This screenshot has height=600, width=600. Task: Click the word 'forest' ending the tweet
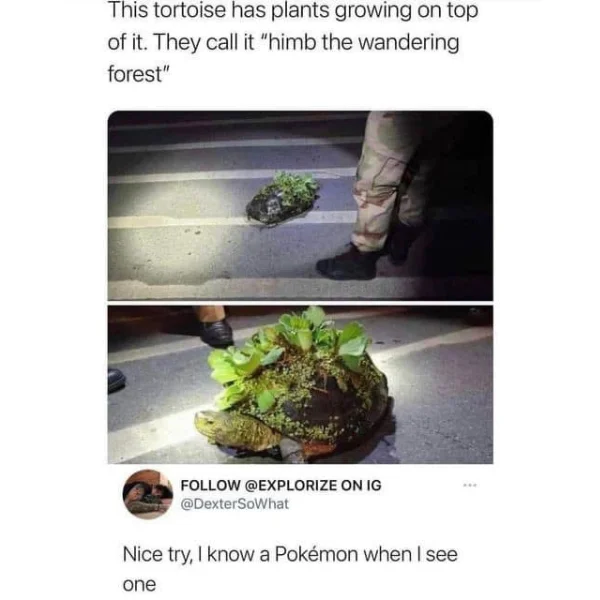(x=135, y=74)
